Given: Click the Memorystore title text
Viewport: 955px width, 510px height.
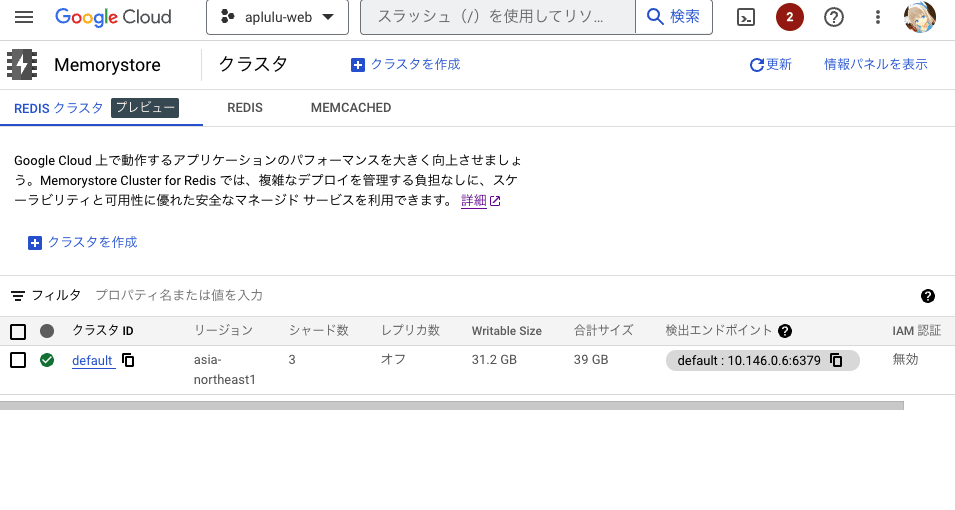Looking at the screenshot, I should [107, 65].
